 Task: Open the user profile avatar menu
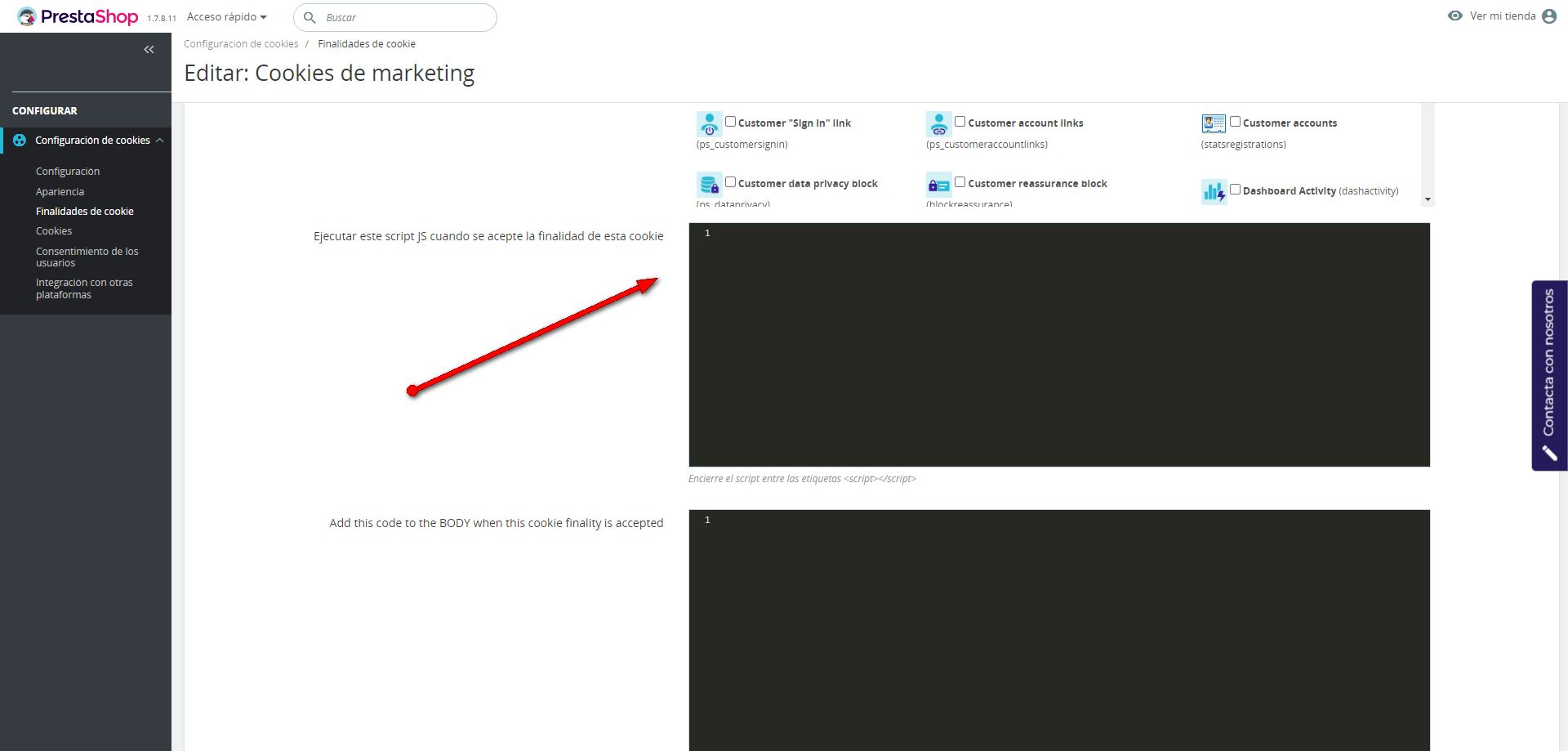tap(1549, 16)
